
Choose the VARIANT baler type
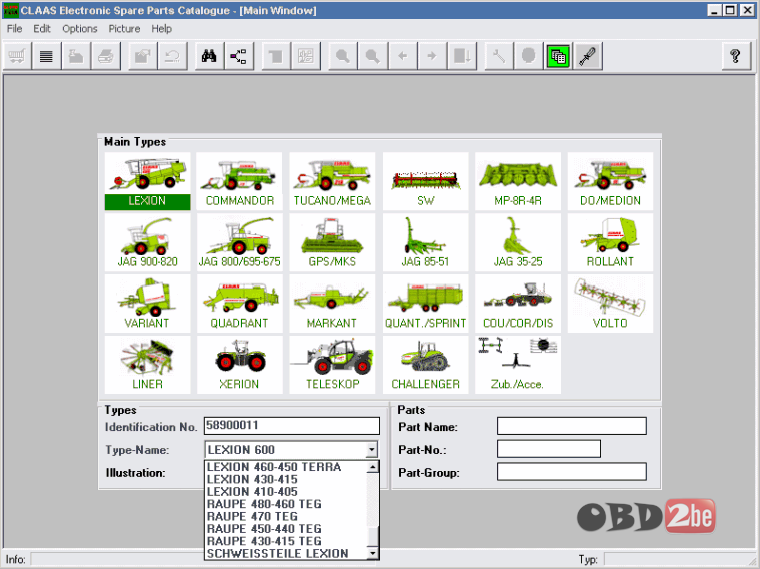point(147,303)
